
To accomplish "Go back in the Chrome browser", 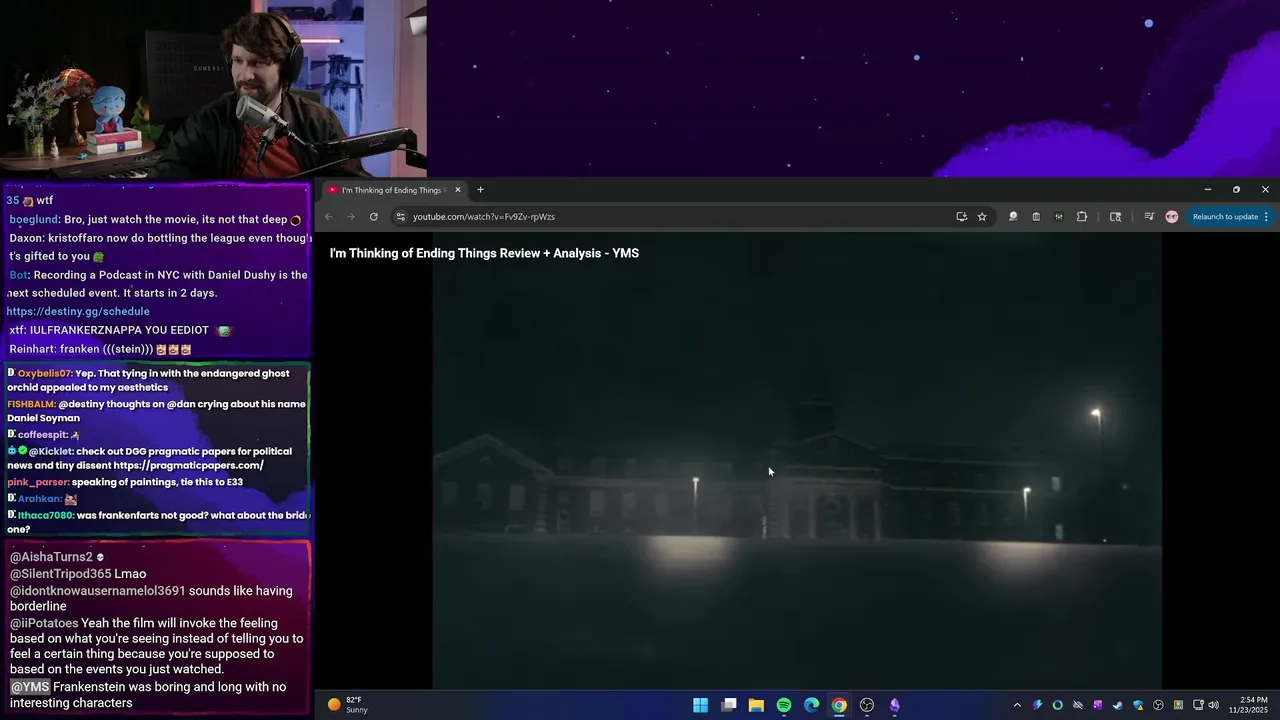I will click(x=328, y=217).
